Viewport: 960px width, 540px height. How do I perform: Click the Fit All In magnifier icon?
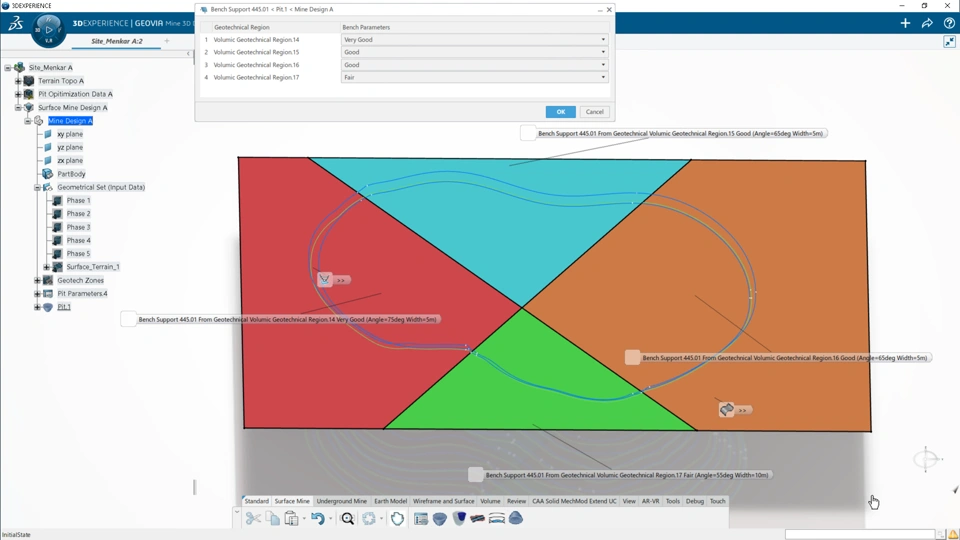pyautogui.click(x=347, y=519)
